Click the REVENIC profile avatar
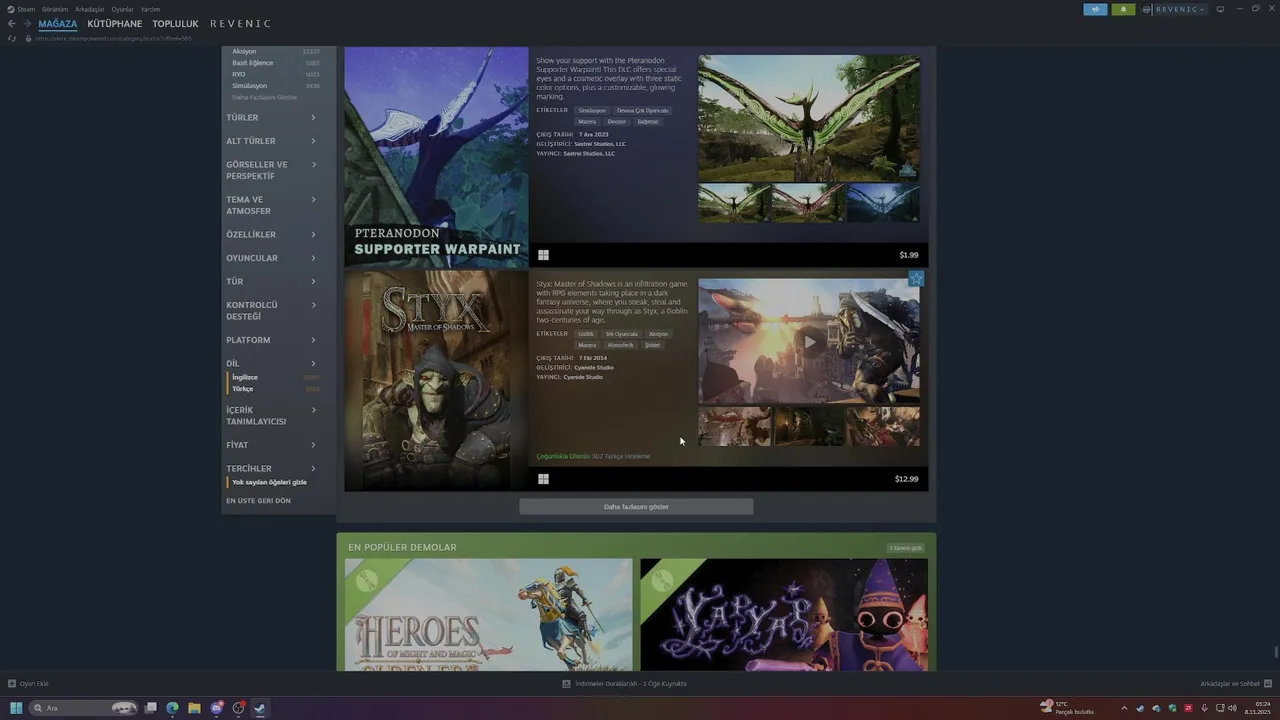This screenshot has height=720, width=1280. click(x=1147, y=9)
